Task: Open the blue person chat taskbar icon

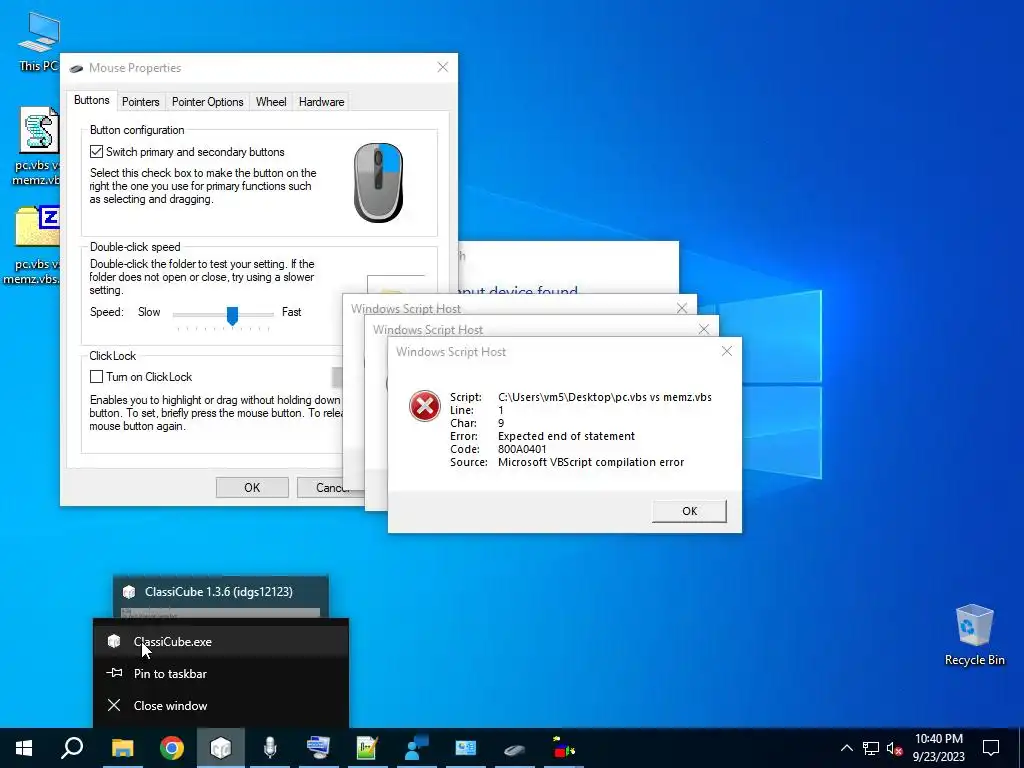Action: [417, 748]
